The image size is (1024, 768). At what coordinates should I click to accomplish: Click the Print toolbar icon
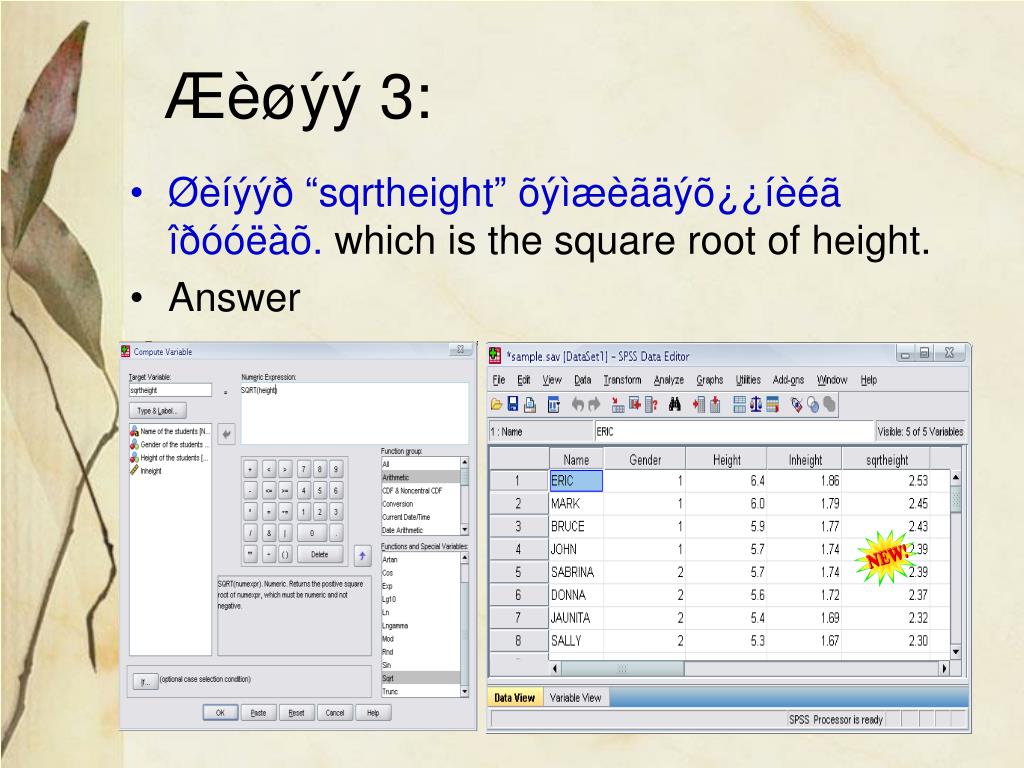coord(530,405)
